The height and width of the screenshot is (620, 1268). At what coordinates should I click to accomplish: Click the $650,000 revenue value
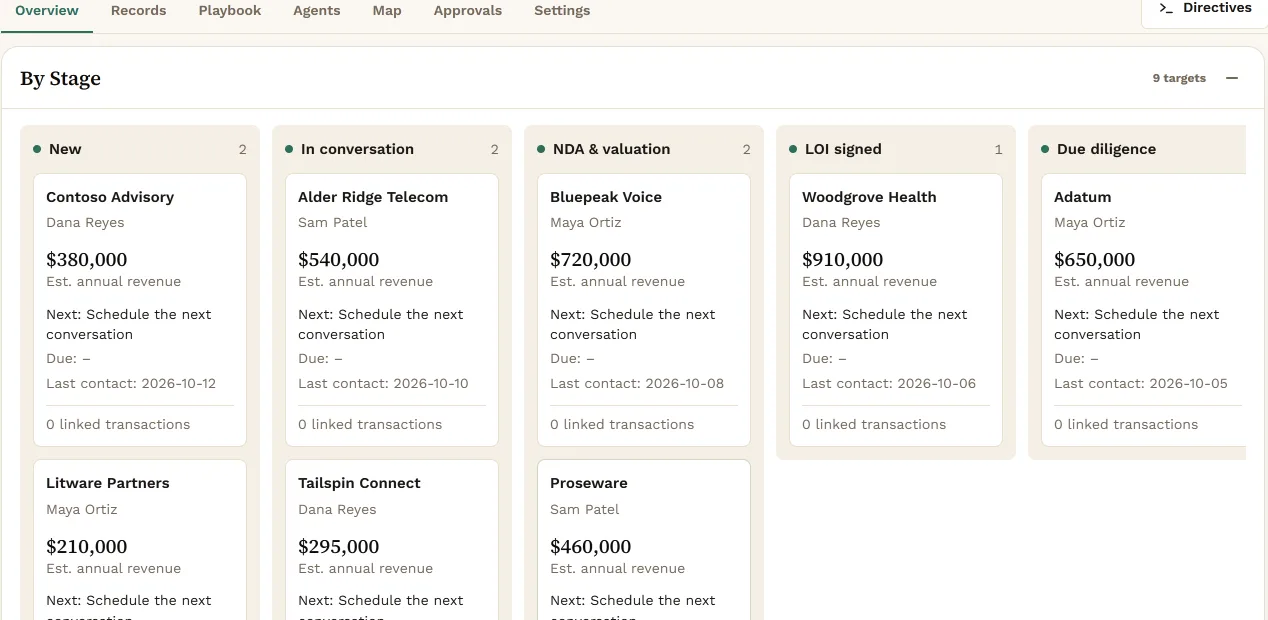point(1095,260)
